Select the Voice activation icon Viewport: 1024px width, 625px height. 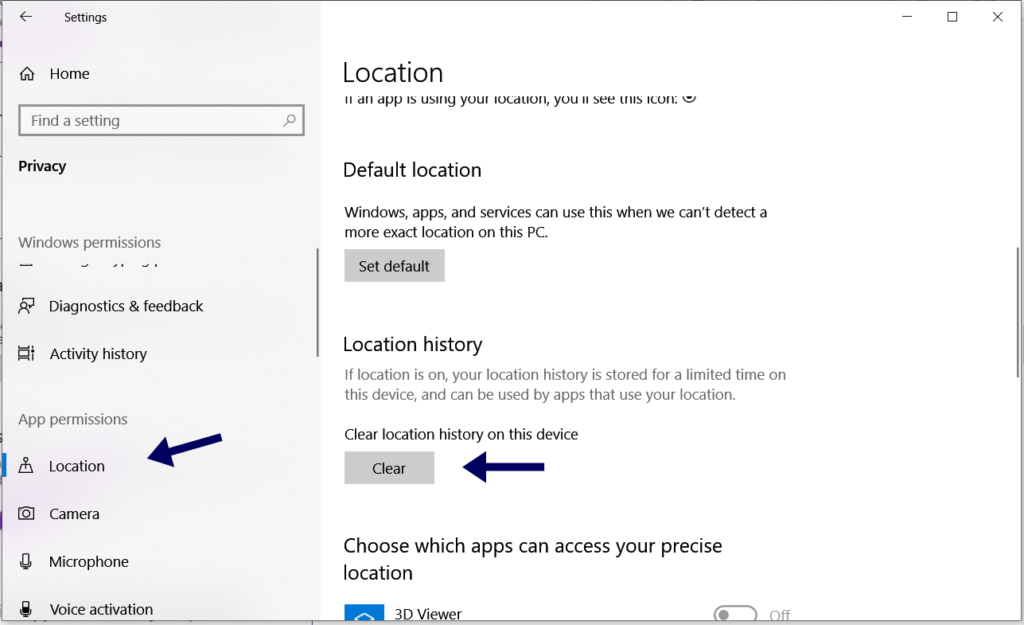click(25, 608)
